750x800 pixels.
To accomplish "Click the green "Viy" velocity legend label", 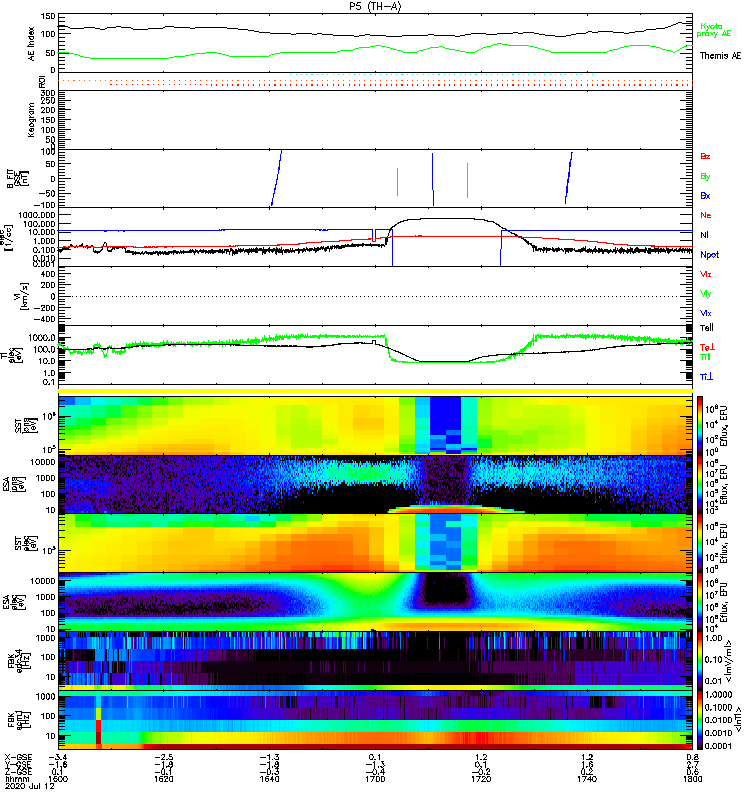I will [x=705, y=294].
